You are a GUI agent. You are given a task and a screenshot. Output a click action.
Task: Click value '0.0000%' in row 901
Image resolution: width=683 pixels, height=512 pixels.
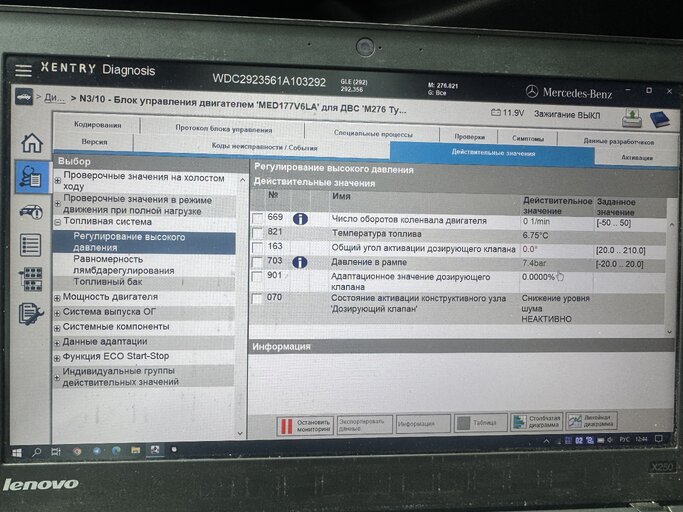(538, 277)
